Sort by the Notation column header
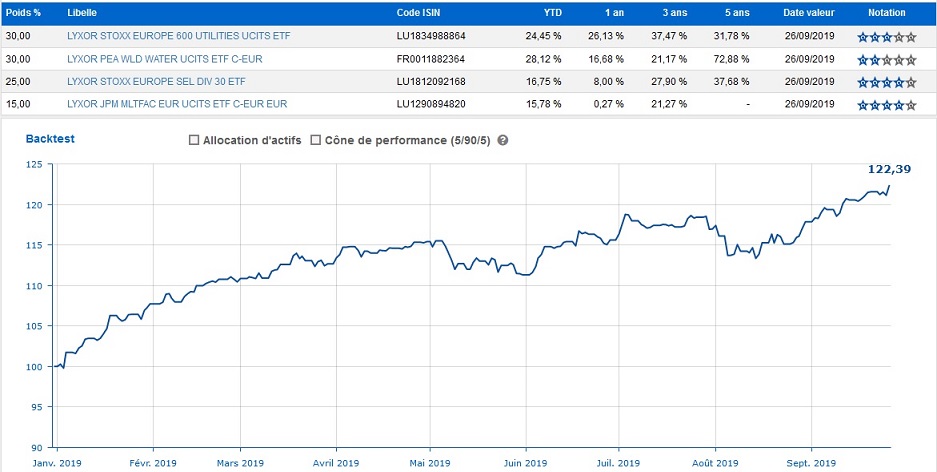The image size is (937, 472). tap(887, 13)
